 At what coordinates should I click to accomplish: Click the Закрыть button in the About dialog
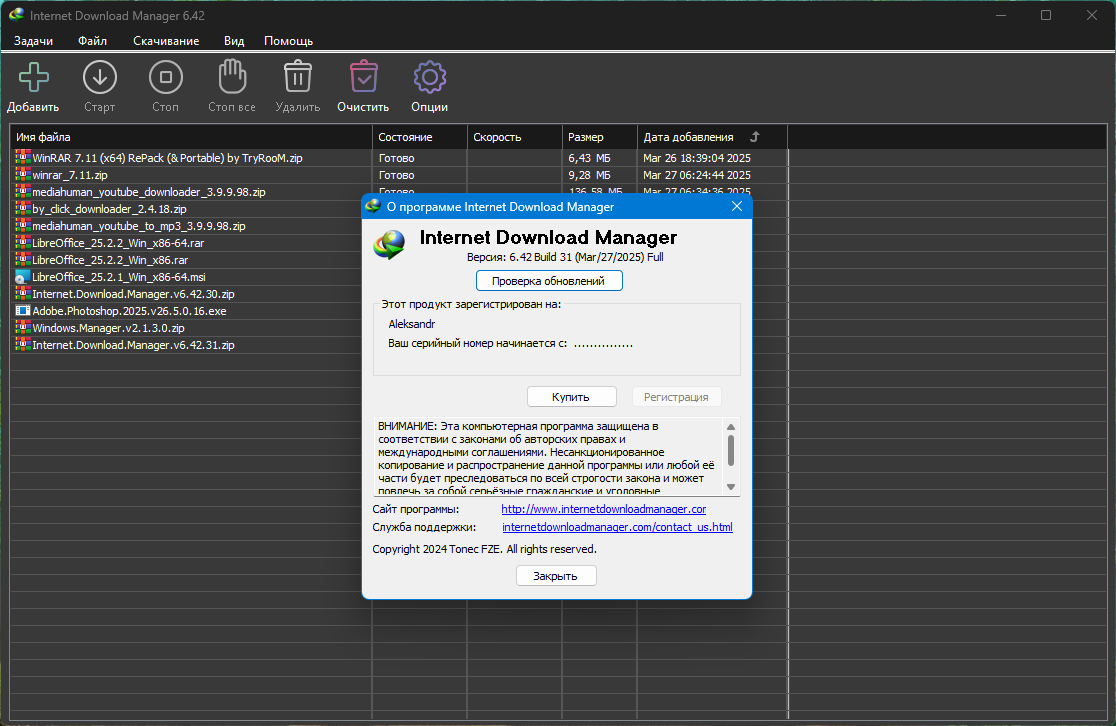[556, 576]
